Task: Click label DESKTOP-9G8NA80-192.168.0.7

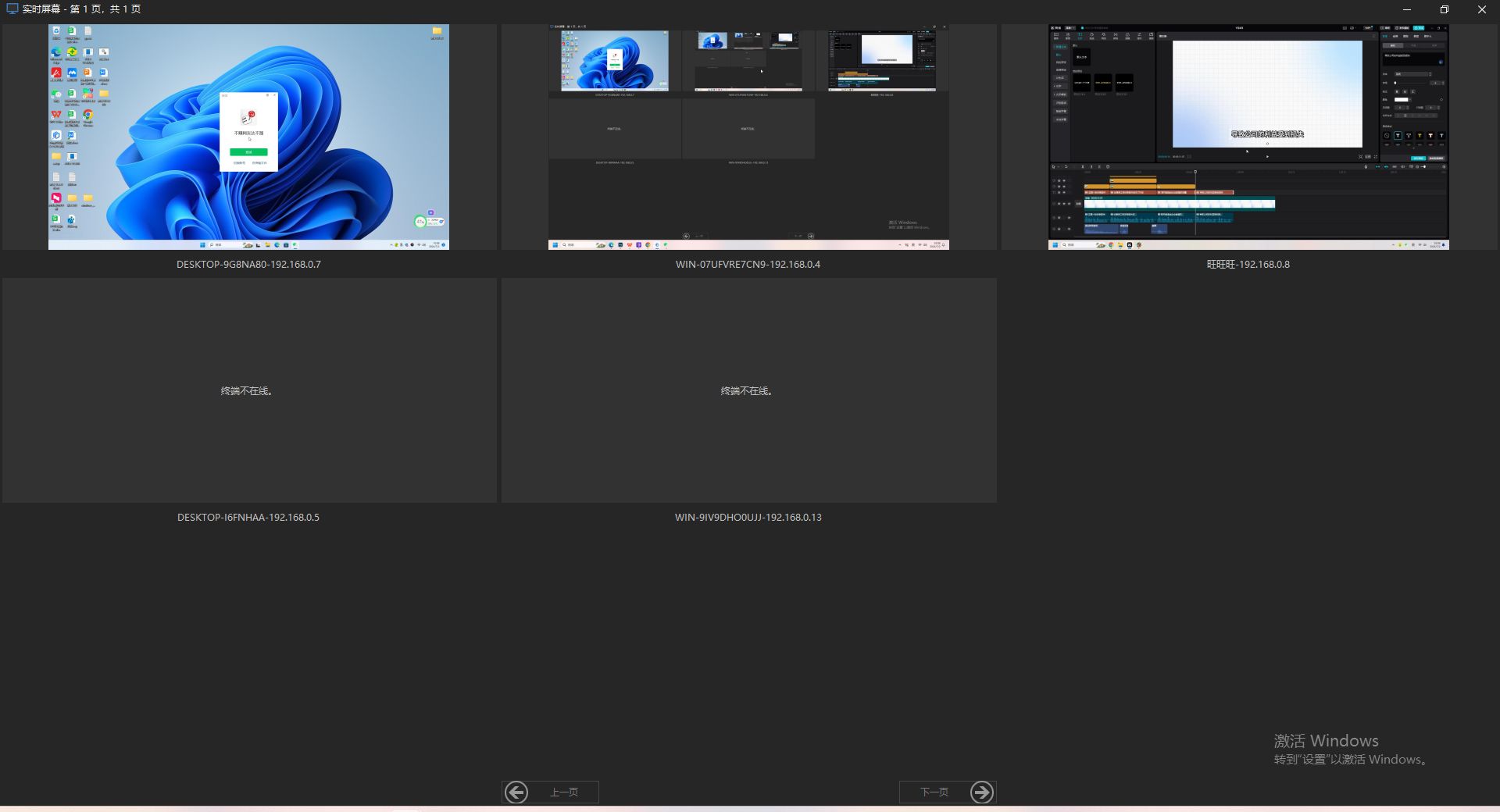Action: tap(248, 264)
